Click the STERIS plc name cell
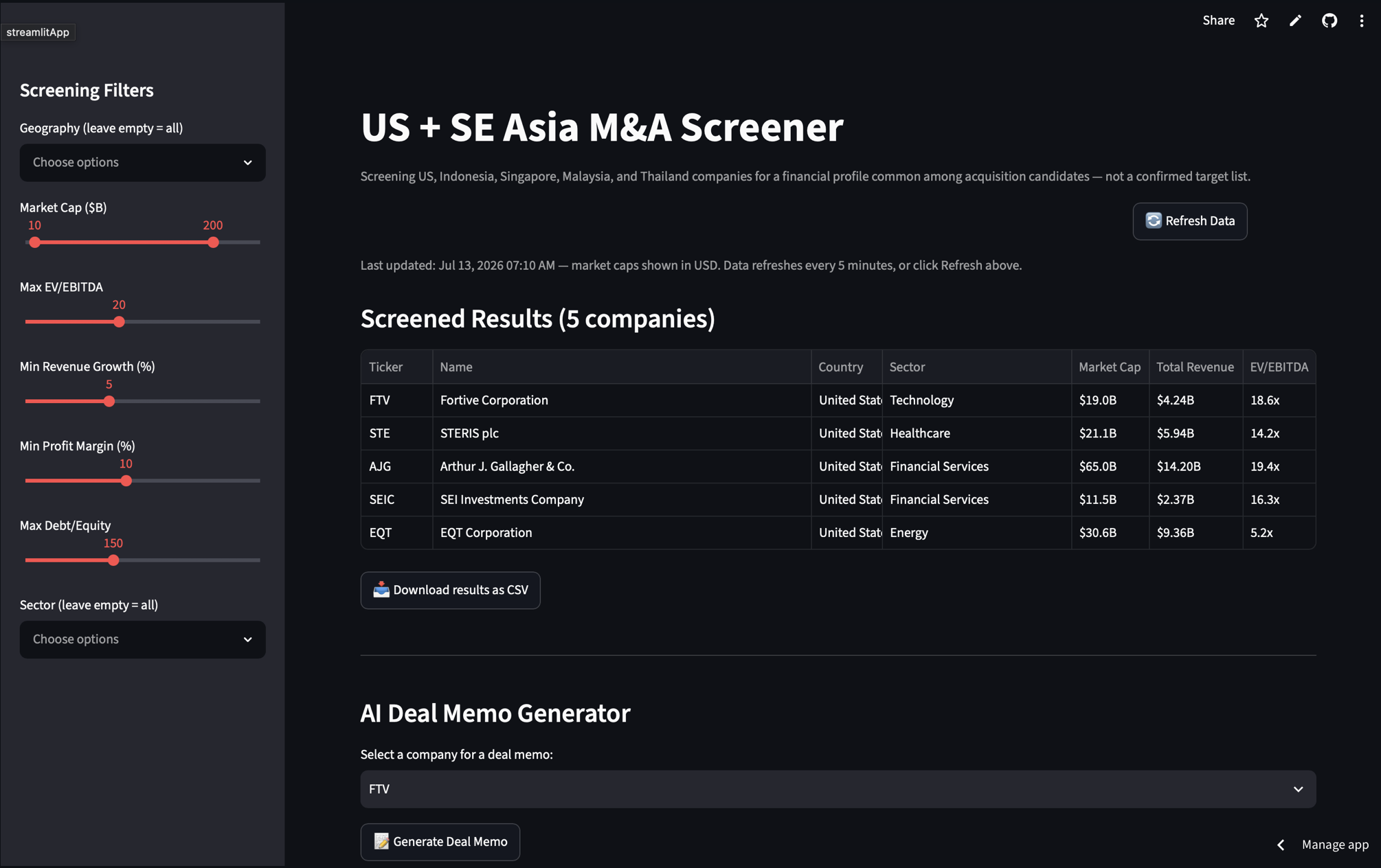The height and width of the screenshot is (868, 1381). 622,433
